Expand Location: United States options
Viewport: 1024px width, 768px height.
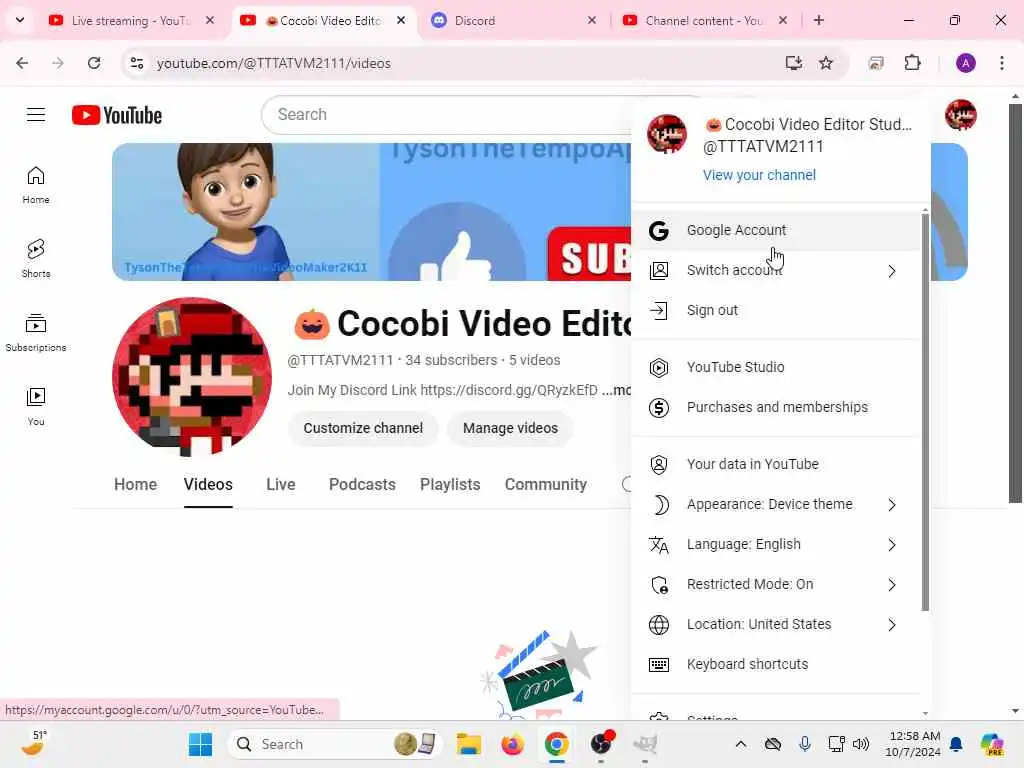(x=892, y=625)
